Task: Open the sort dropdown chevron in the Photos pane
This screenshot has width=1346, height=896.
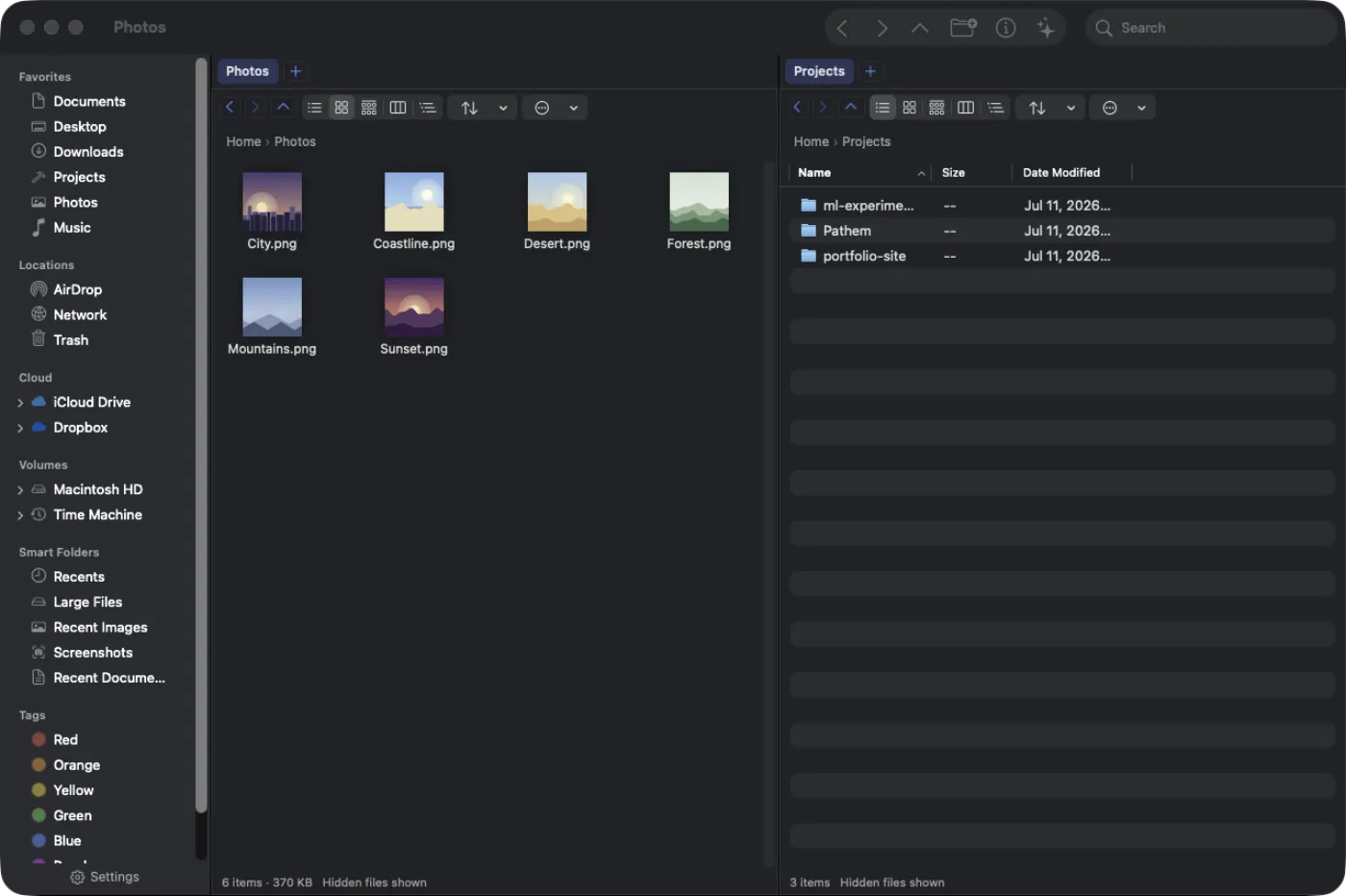Action: tap(503, 108)
